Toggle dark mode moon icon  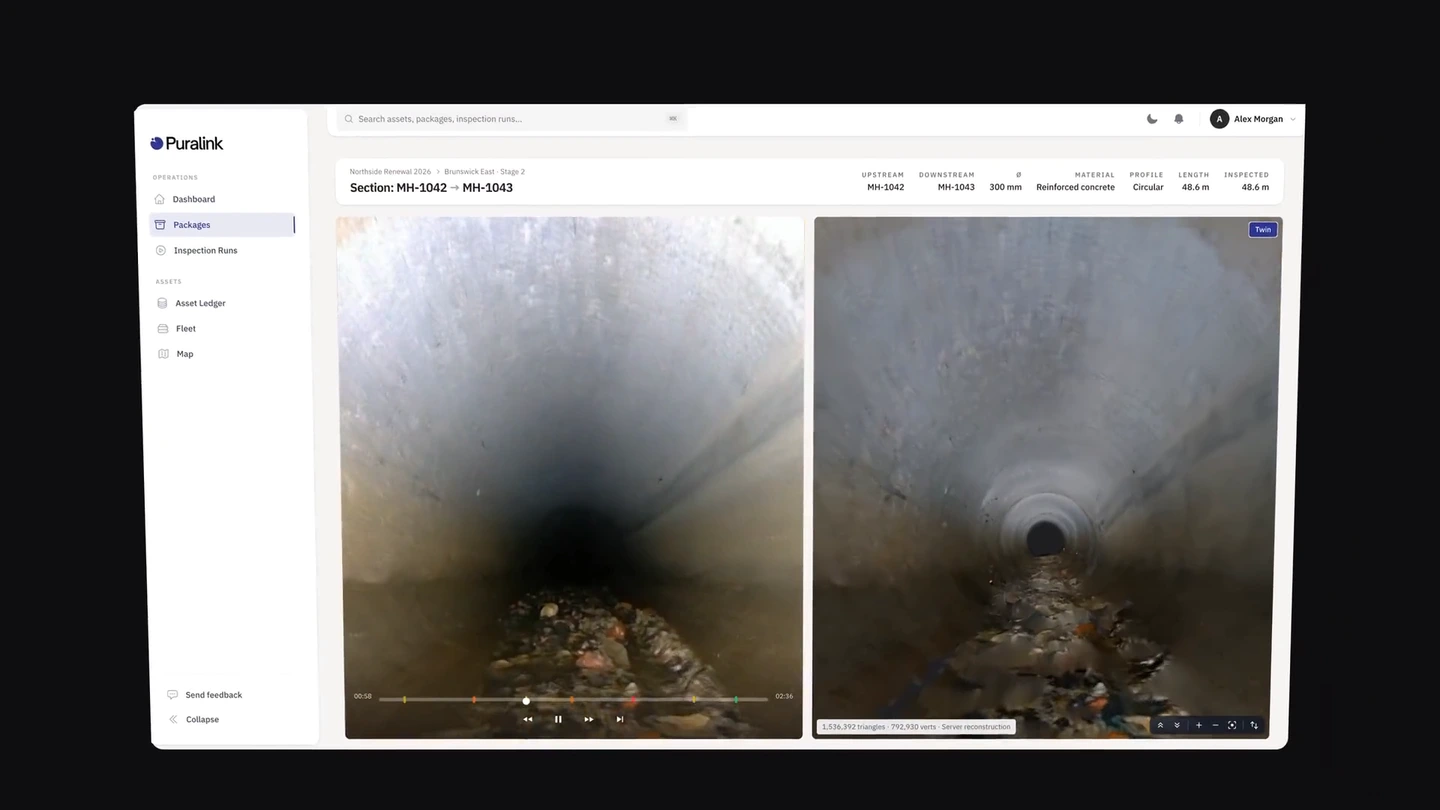[1152, 119]
